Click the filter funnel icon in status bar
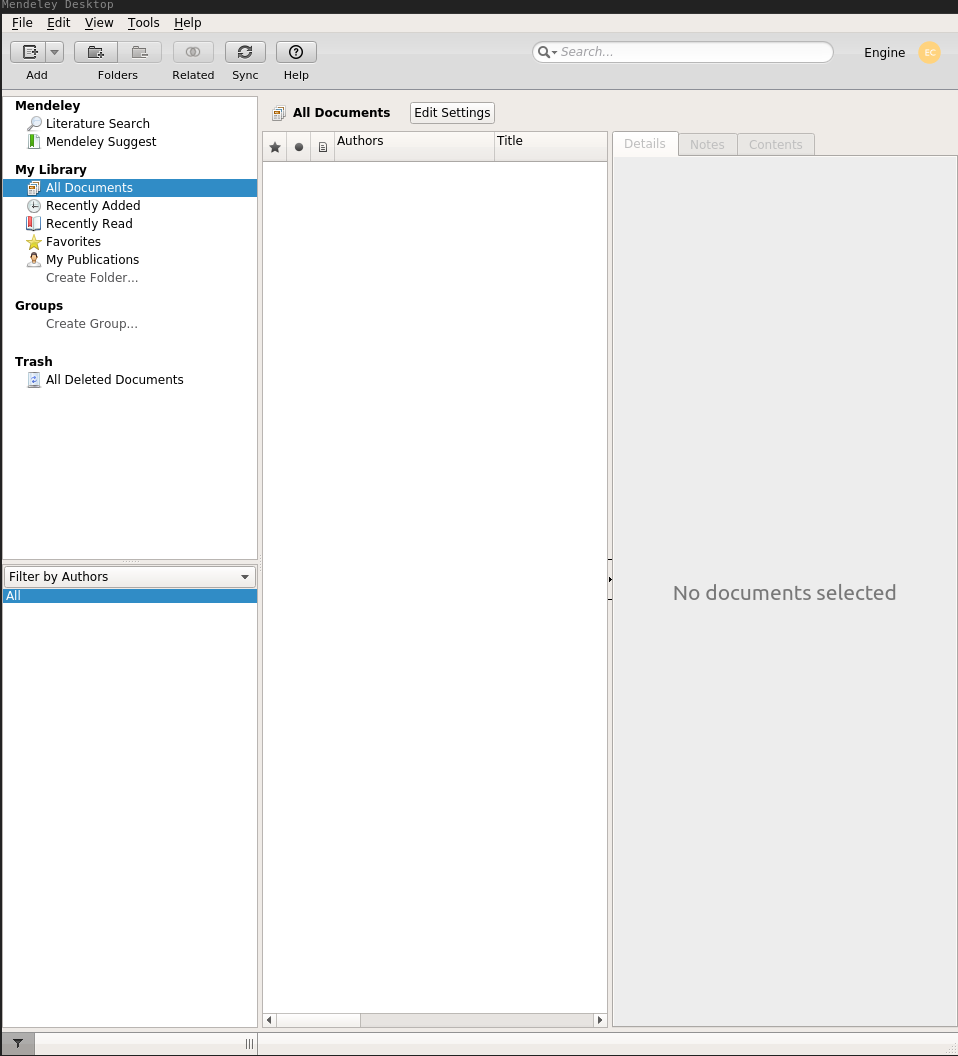 click(x=18, y=1044)
